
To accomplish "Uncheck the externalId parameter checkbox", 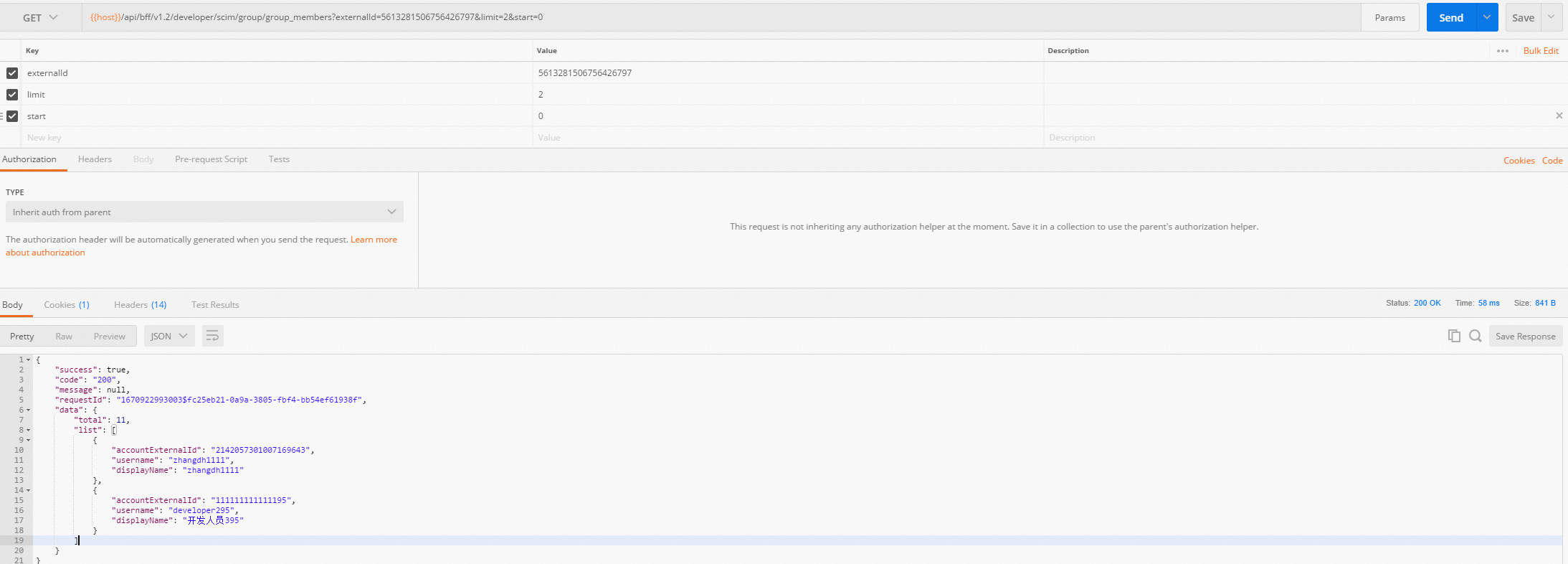I will pos(12,73).
